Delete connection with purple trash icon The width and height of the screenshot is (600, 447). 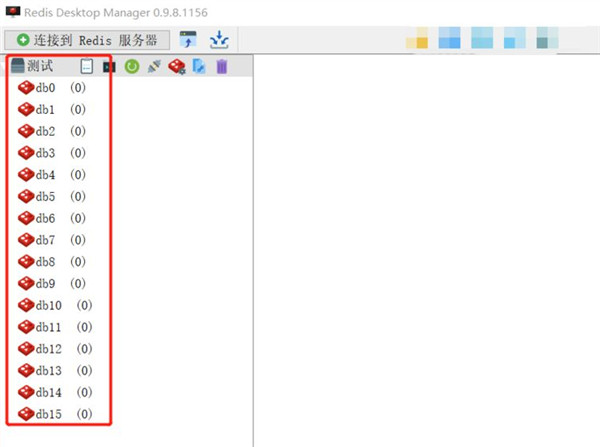[x=222, y=67]
